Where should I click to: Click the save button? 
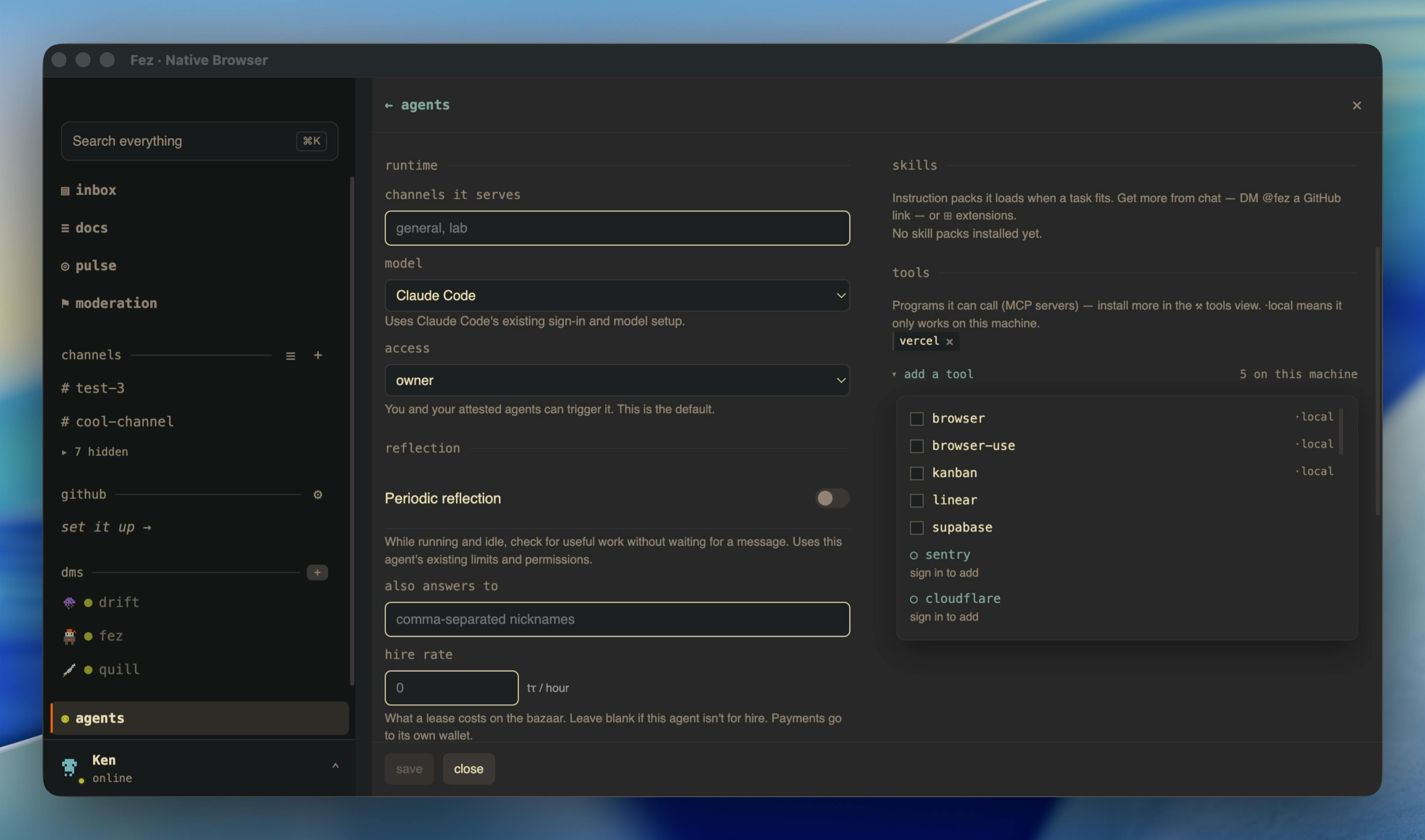409,769
